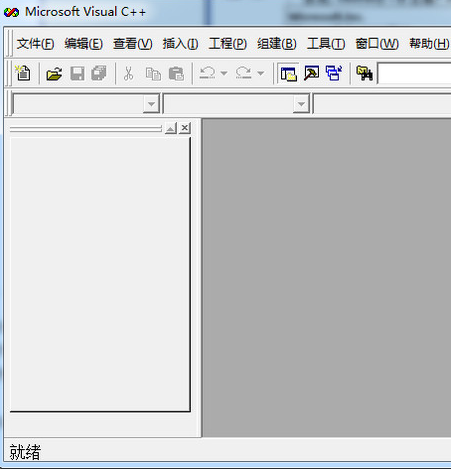Viewport: 451px width, 472px height.
Task: Open the 工具(T) menu
Action: pos(326,44)
